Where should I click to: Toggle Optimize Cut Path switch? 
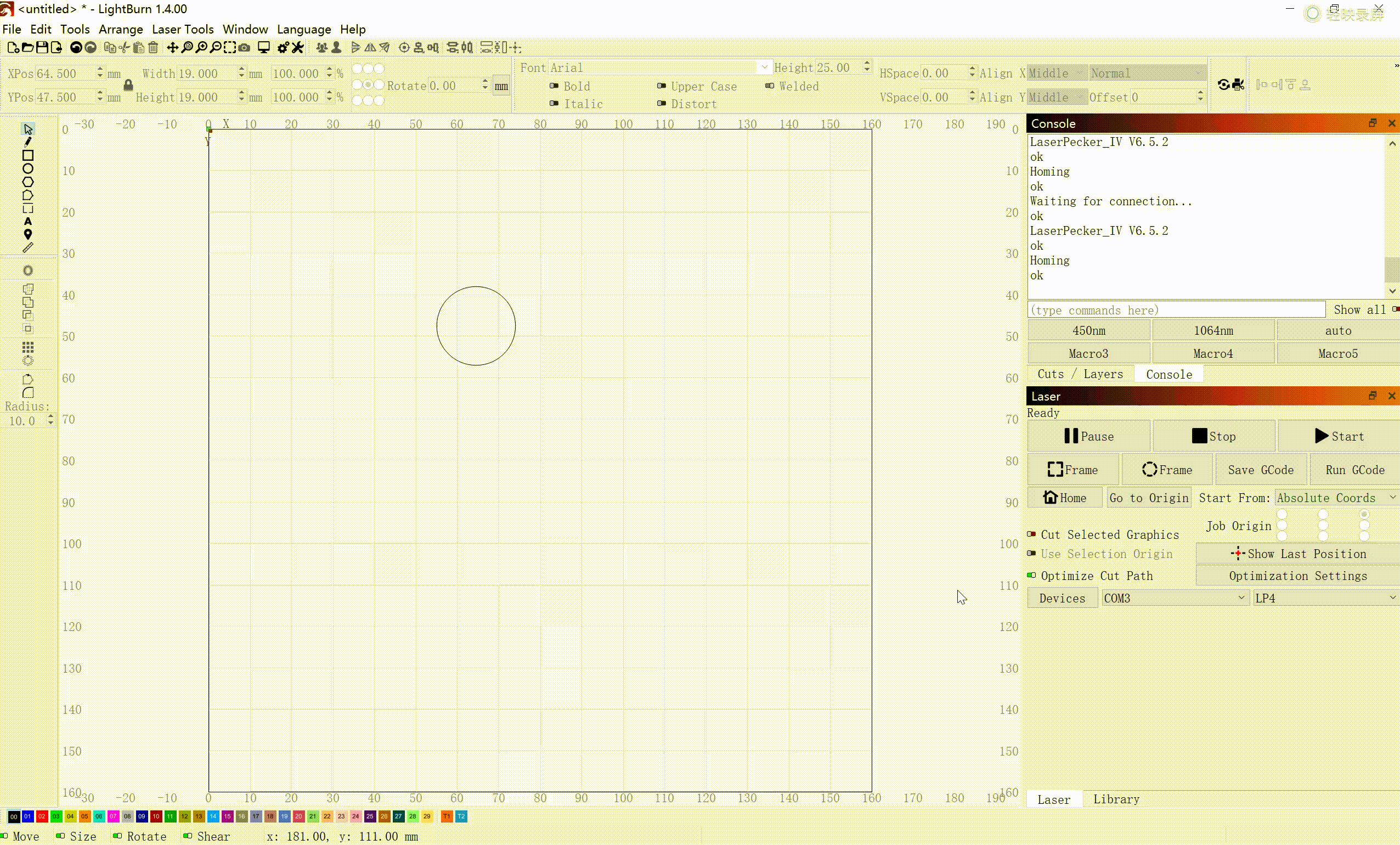tap(1031, 575)
